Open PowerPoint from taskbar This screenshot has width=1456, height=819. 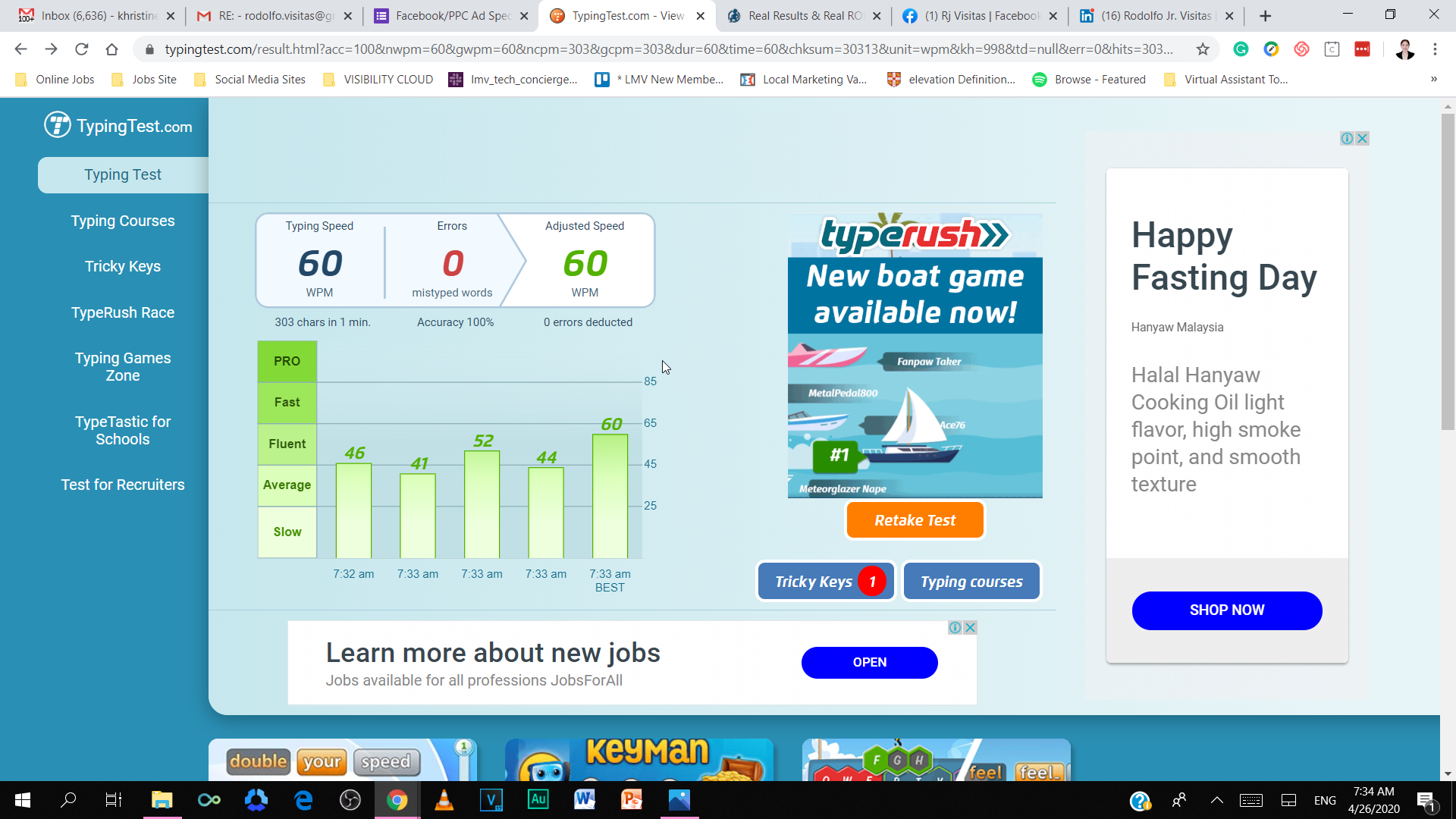632,800
